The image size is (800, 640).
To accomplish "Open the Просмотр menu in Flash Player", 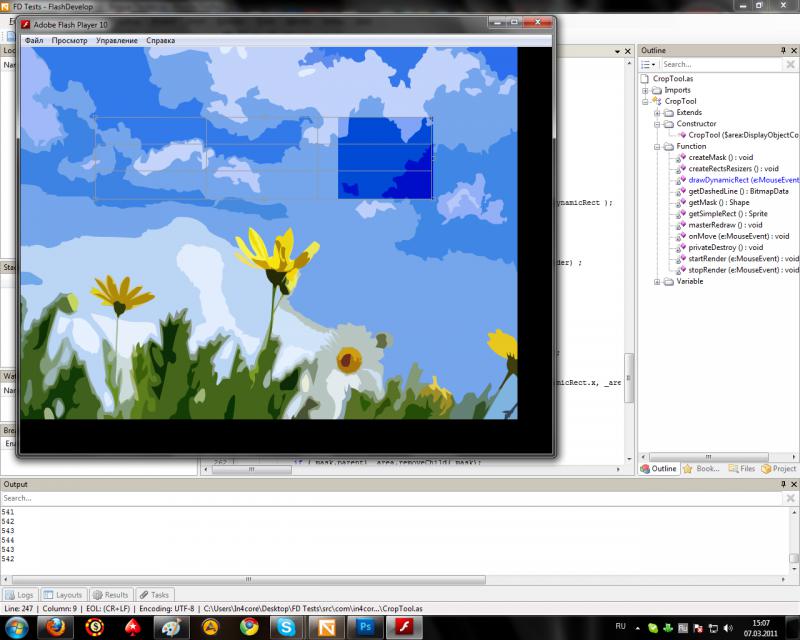I will pos(69,40).
